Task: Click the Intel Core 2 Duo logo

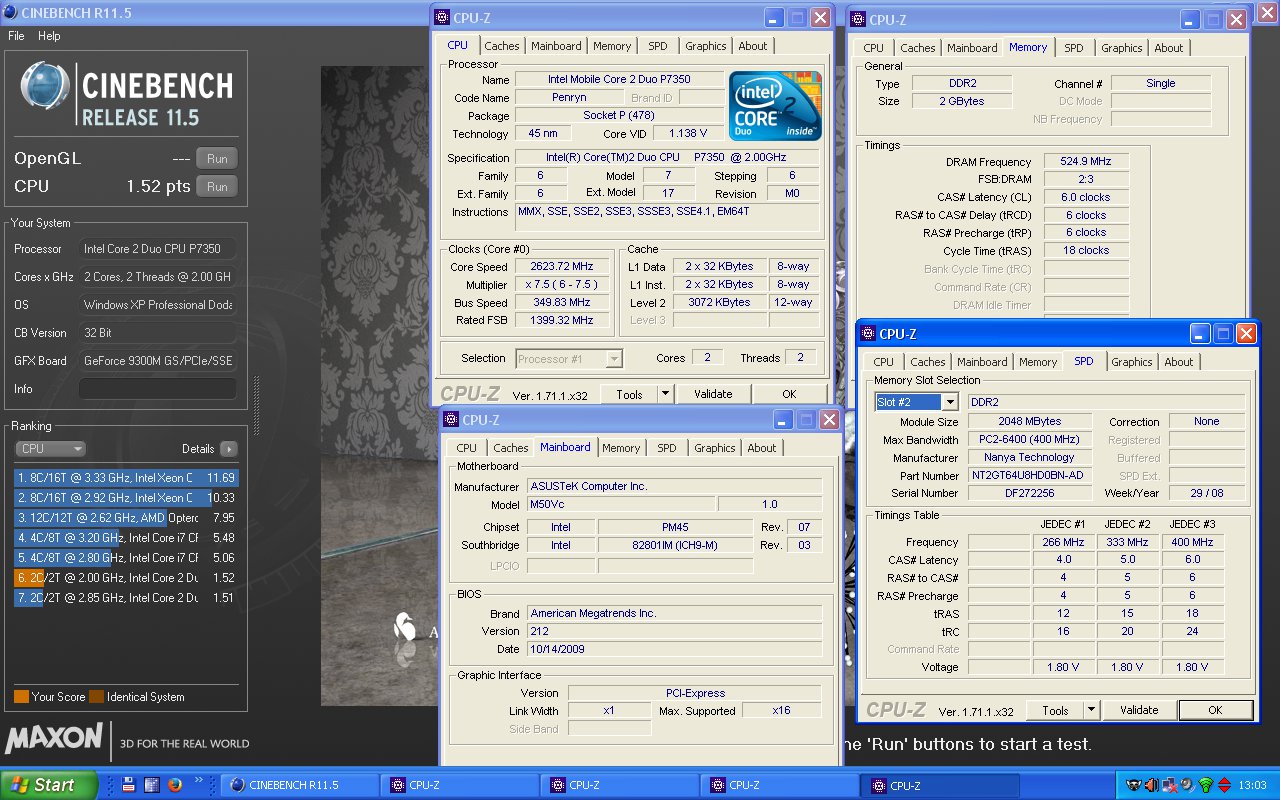Action: [x=775, y=105]
